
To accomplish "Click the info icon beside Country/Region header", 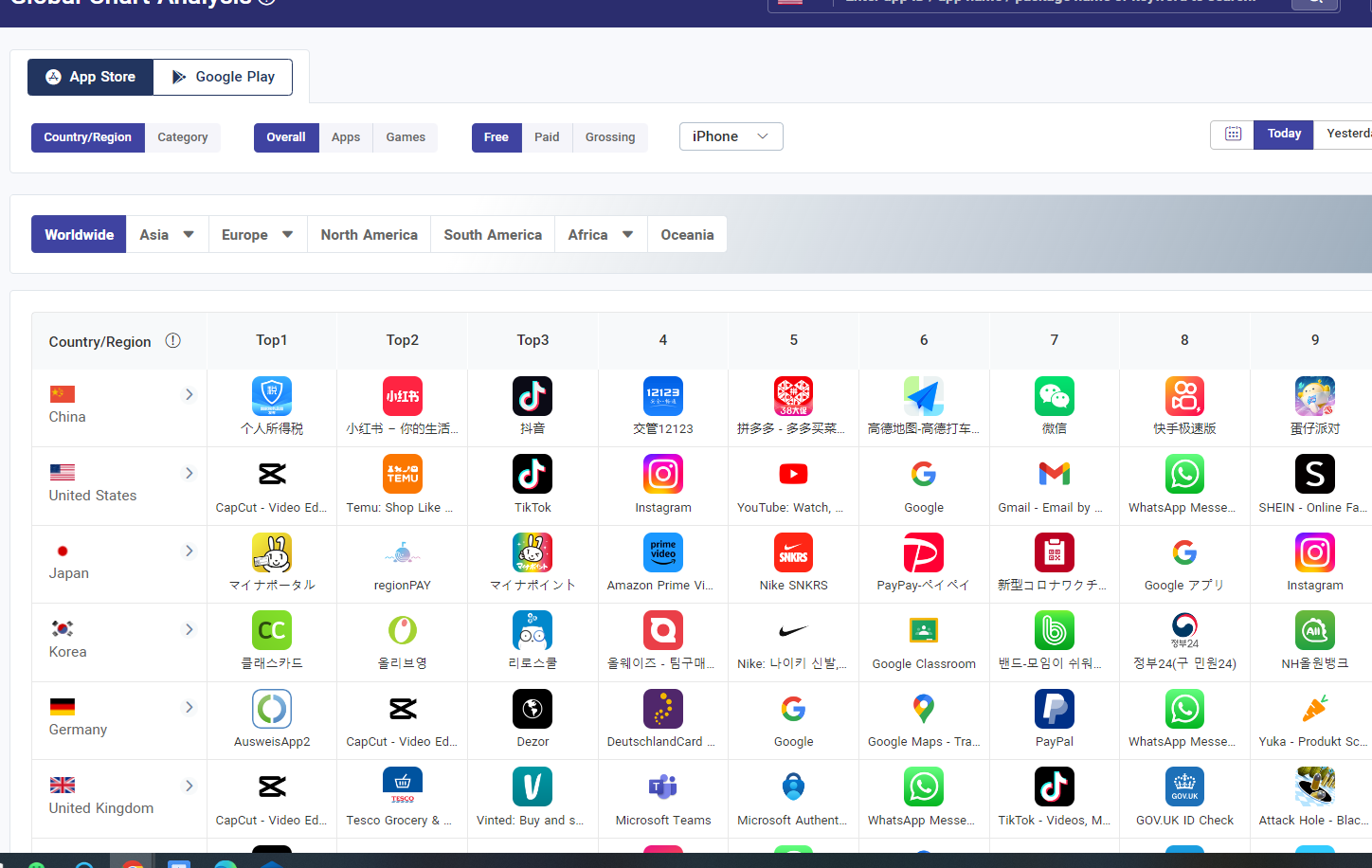I will (x=172, y=340).
